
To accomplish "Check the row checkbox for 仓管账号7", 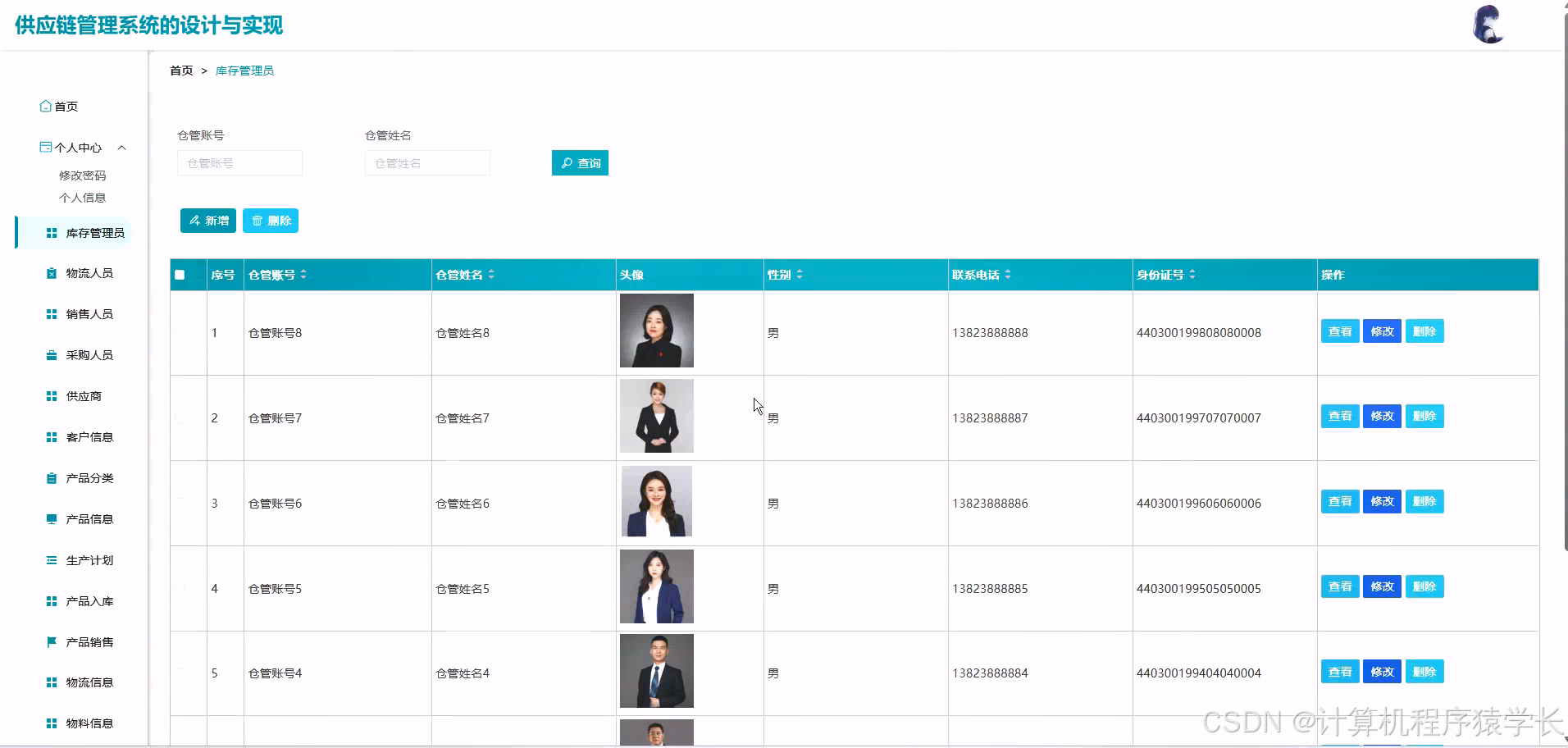I will [180, 418].
